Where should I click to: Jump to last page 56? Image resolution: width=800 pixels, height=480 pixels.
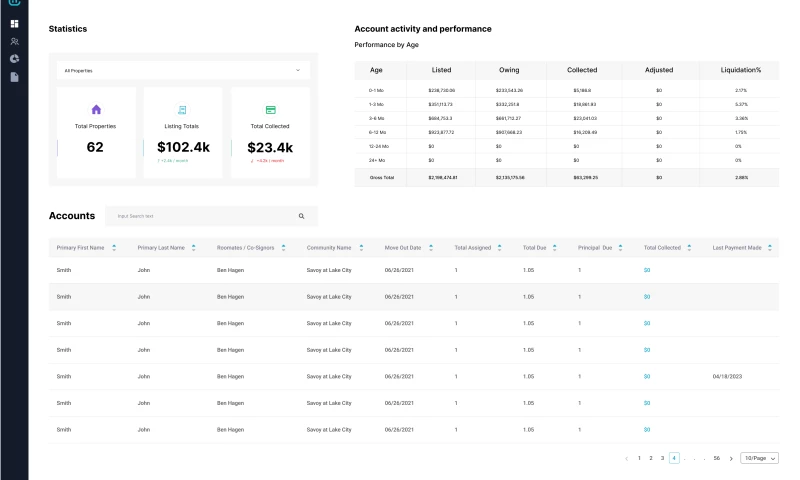click(716, 458)
